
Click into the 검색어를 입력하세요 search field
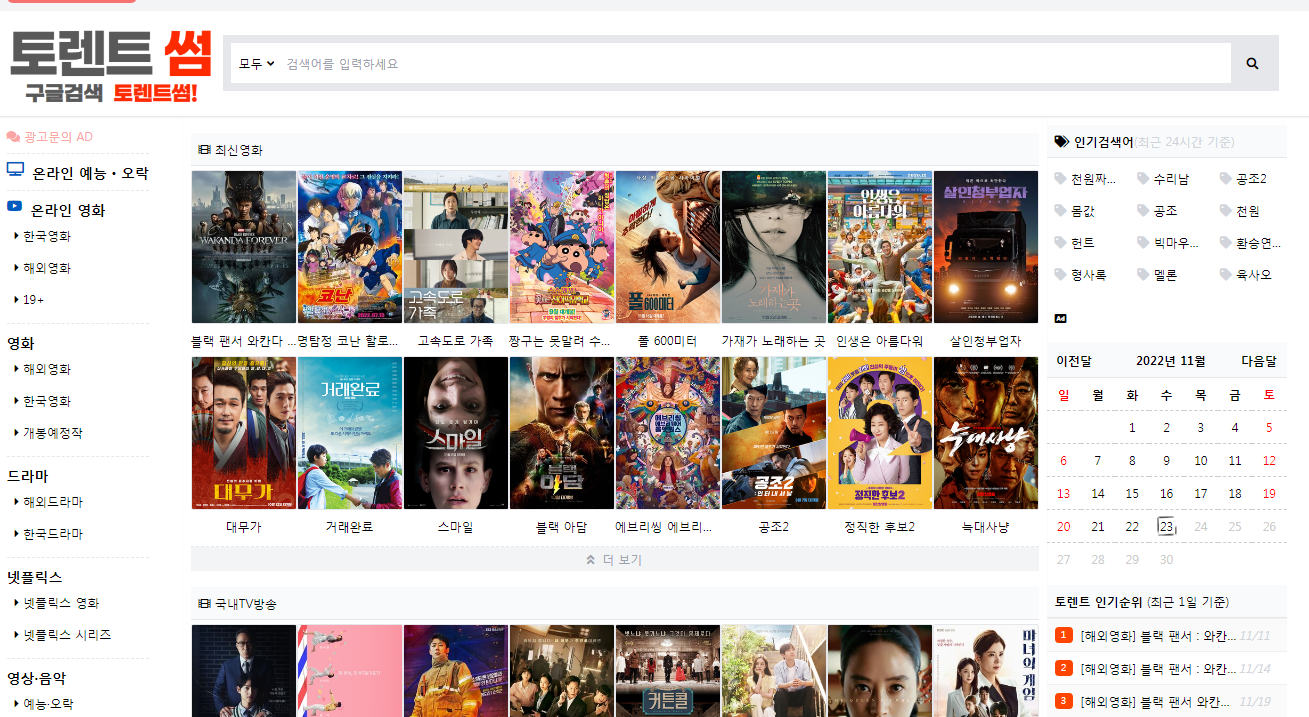tap(755, 63)
